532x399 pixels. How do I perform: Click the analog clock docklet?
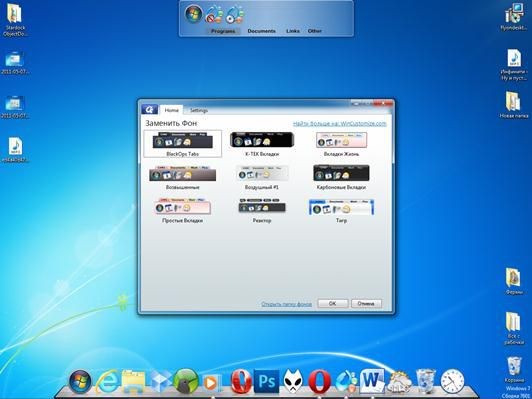point(452,382)
